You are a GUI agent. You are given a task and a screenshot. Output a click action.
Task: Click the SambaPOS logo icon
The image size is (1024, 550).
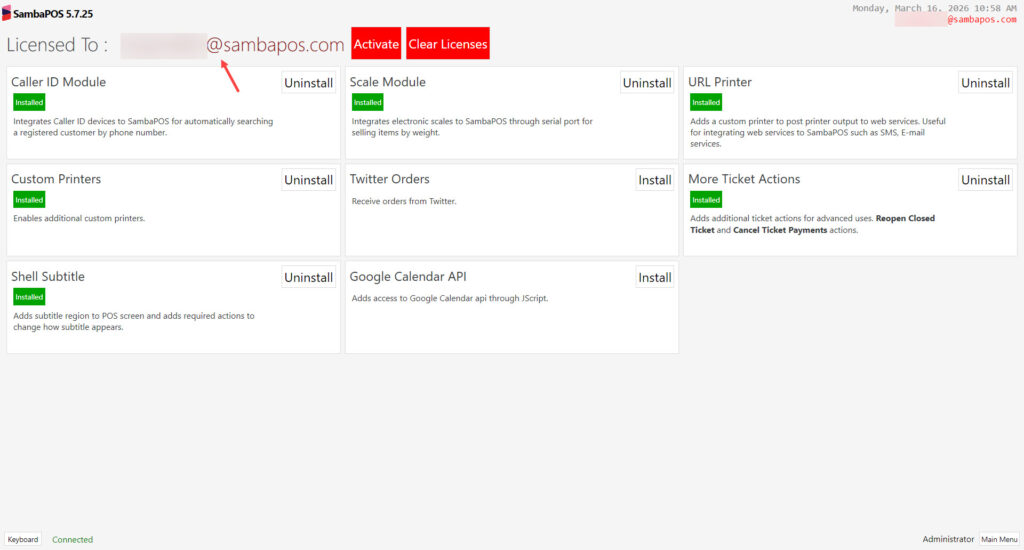click(x=6, y=14)
